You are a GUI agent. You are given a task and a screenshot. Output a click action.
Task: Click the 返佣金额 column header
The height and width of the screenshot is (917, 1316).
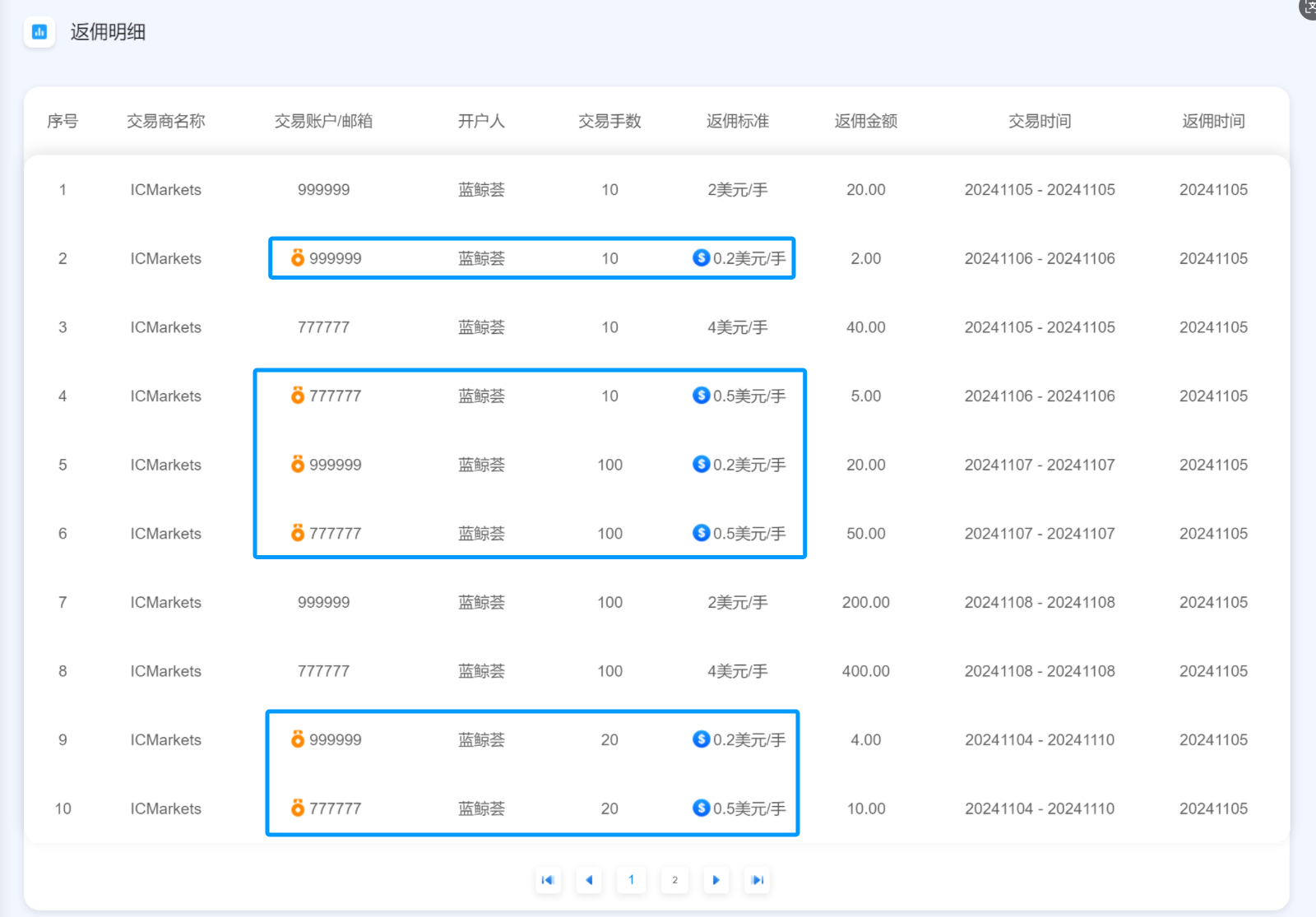pos(865,121)
